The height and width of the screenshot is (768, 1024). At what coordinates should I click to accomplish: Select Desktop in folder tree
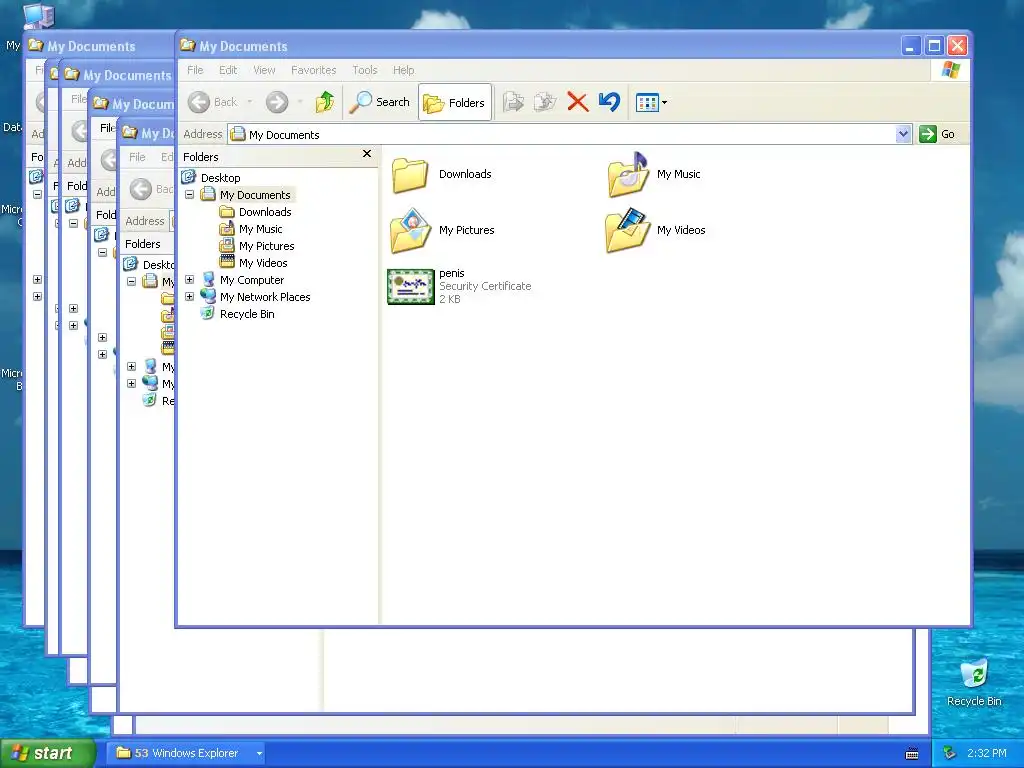point(220,178)
